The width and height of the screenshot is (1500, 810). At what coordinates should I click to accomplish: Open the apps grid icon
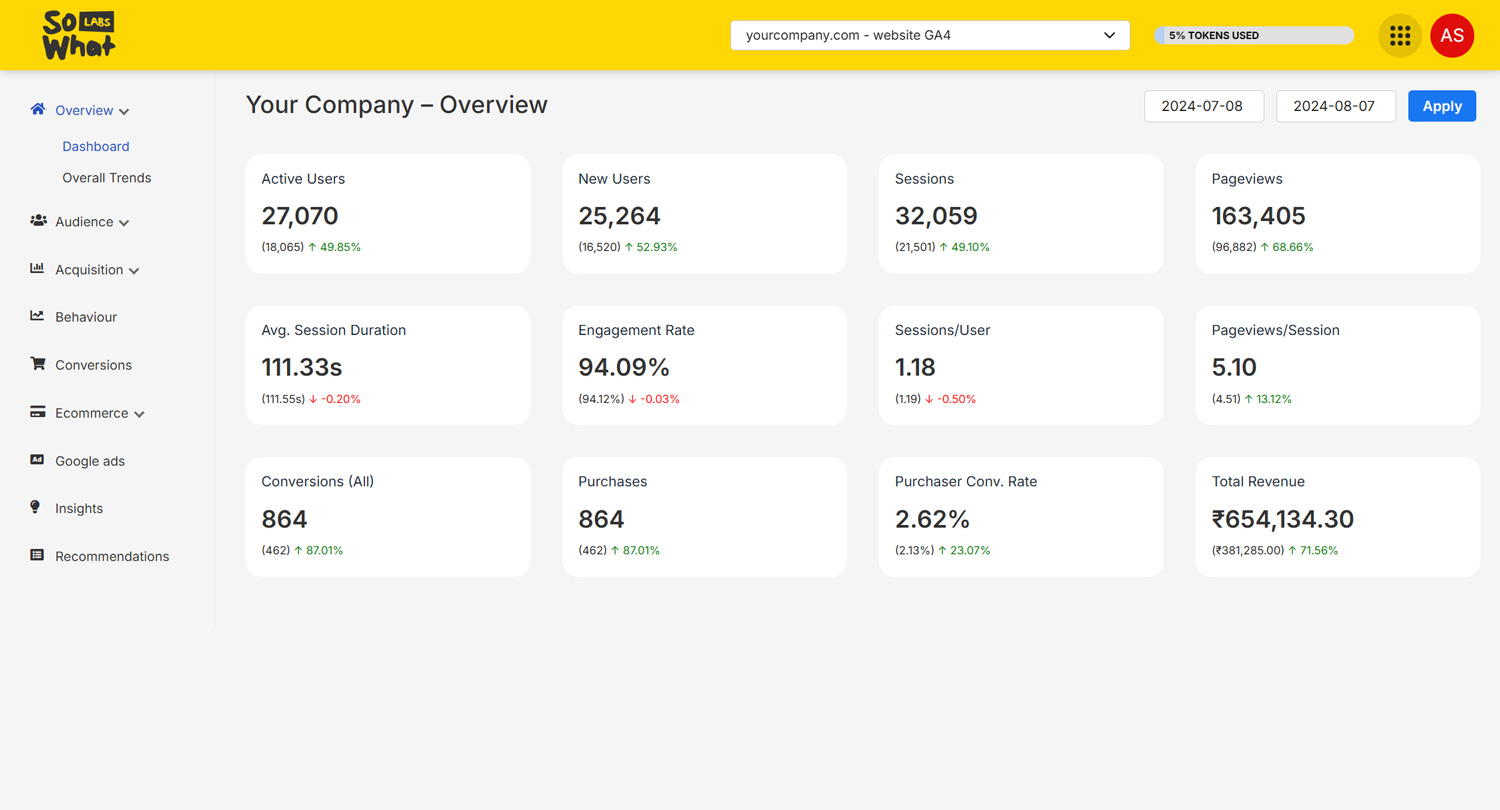pos(1400,36)
